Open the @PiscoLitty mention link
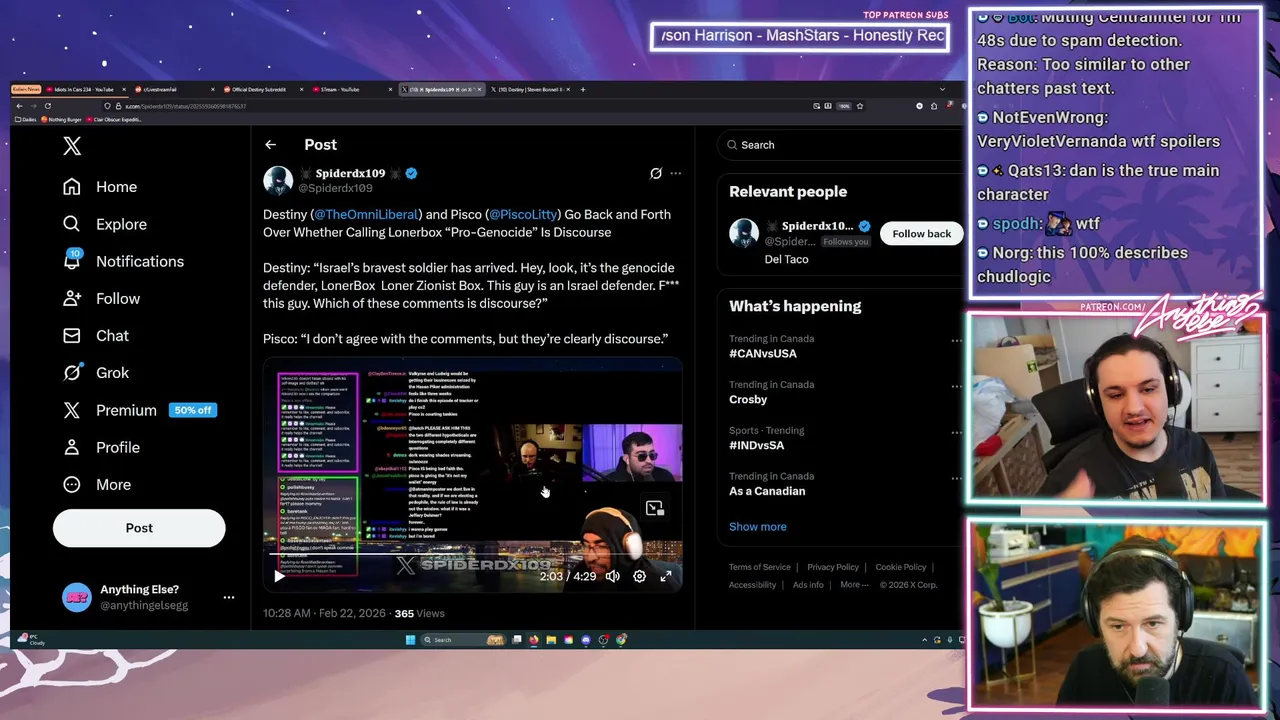Viewport: 1280px width, 720px height. tap(522, 214)
